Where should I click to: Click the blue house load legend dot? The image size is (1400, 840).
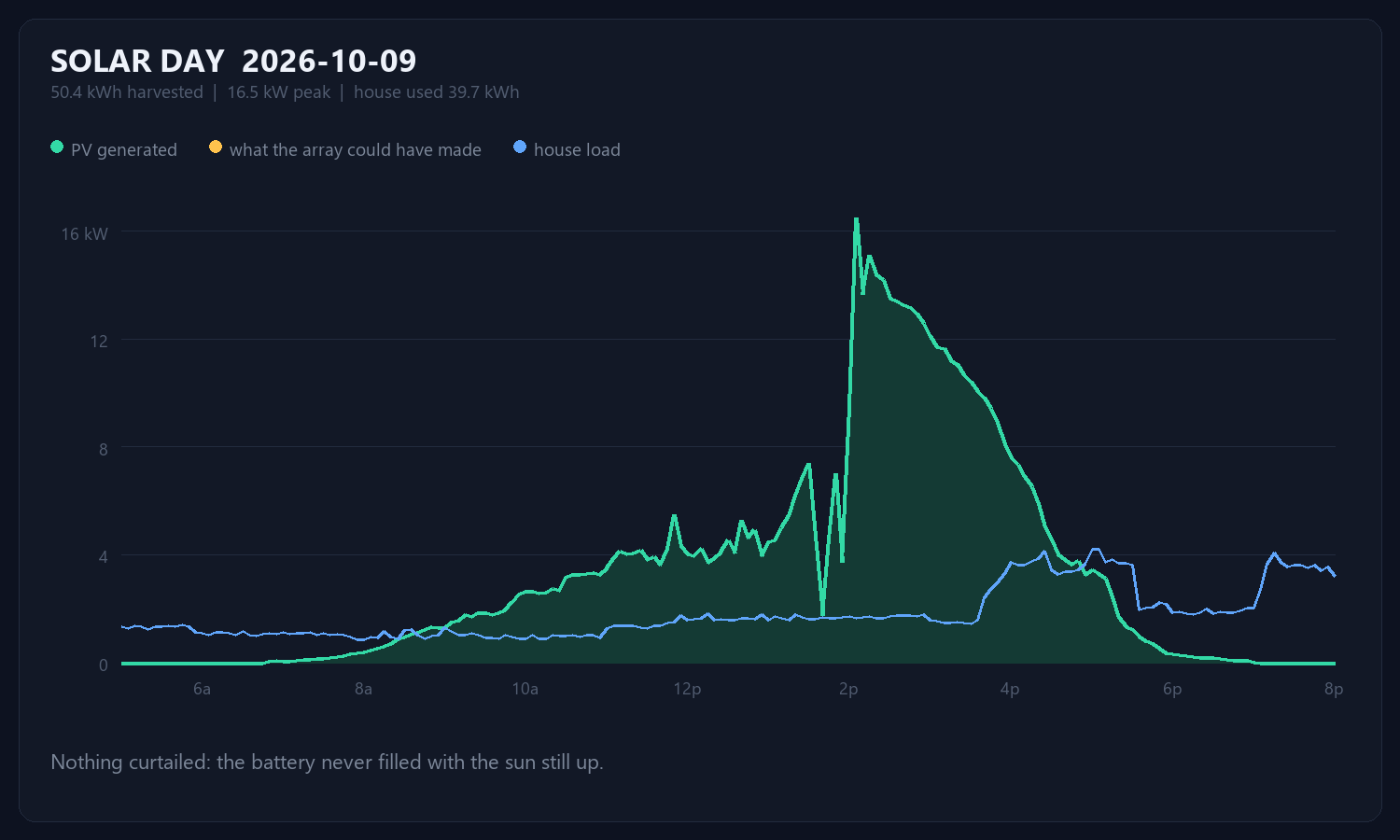(520, 147)
